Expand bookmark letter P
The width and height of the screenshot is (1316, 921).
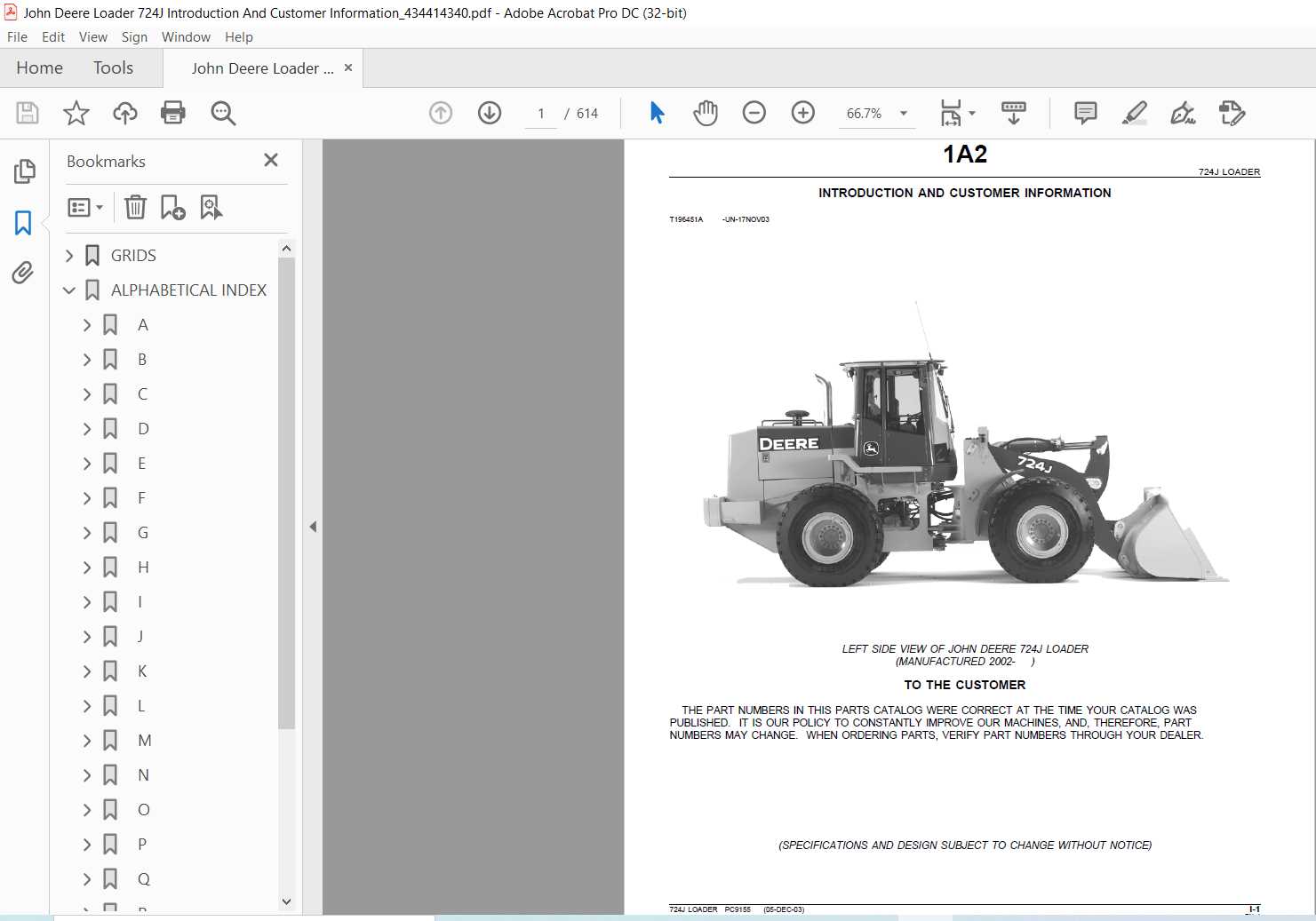click(x=87, y=845)
